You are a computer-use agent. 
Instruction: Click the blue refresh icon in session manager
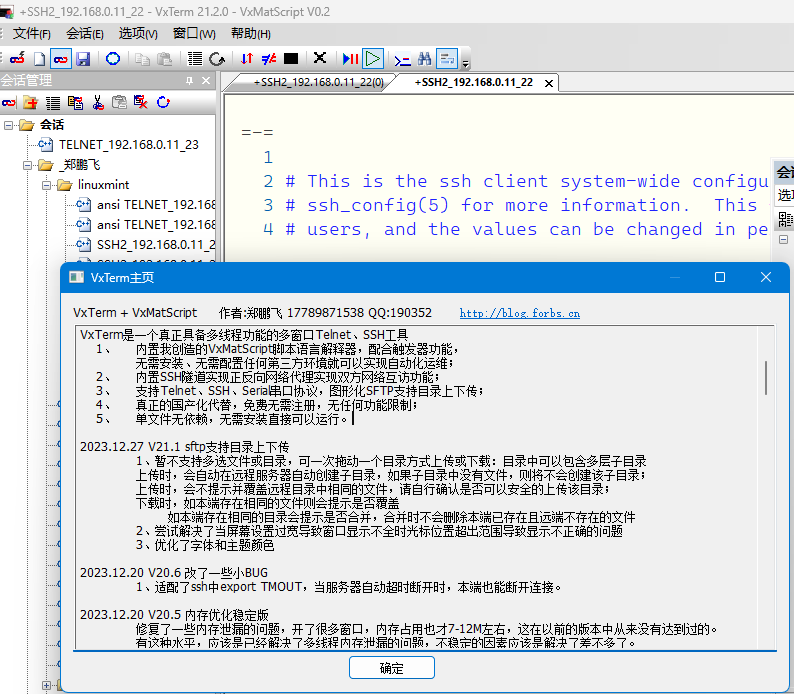pos(163,102)
